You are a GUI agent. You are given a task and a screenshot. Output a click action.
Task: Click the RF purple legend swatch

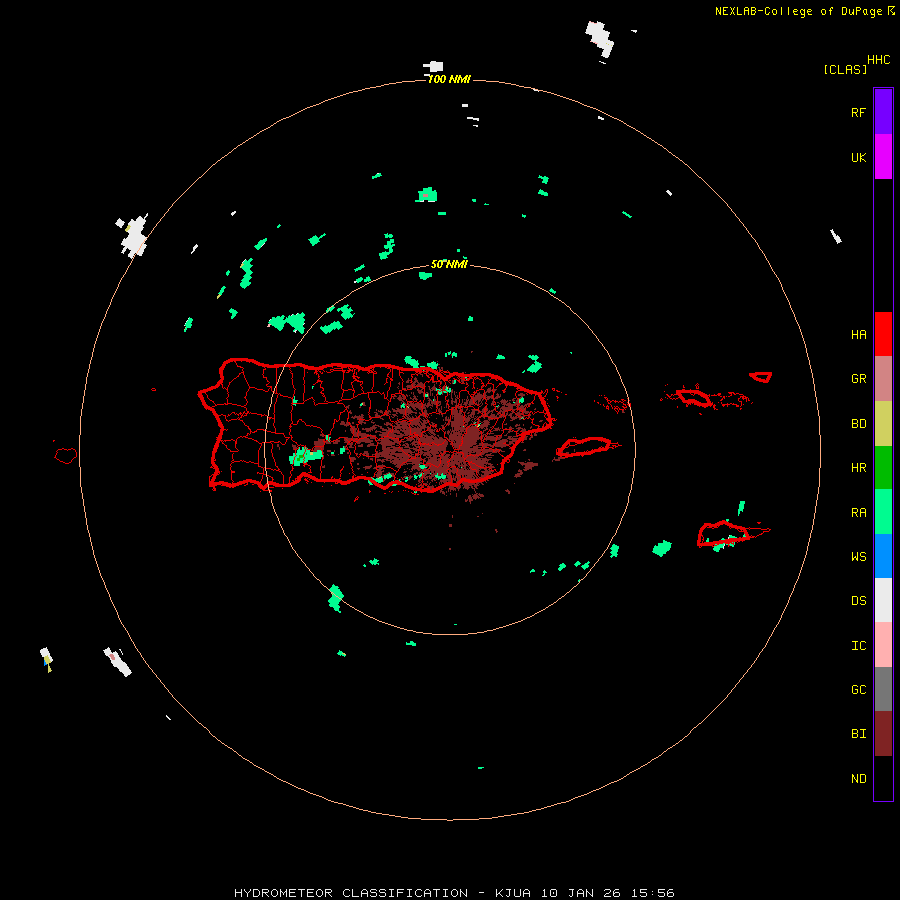click(x=883, y=111)
